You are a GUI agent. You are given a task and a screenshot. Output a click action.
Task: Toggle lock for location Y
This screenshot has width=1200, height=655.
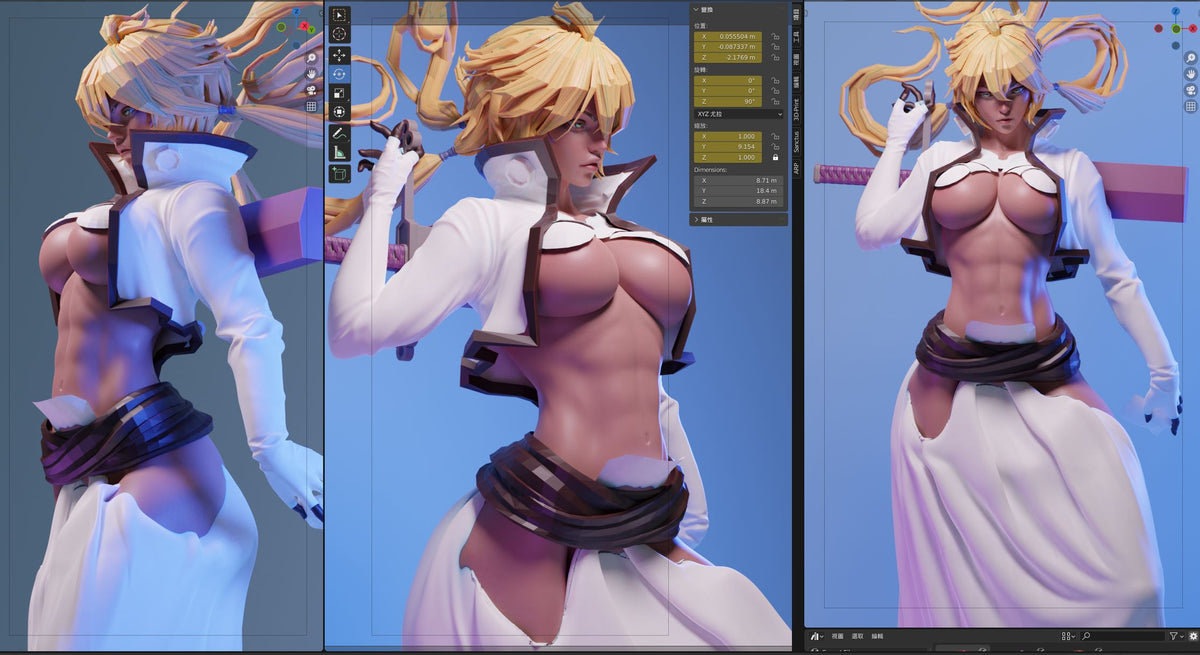[x=774, y=46]
